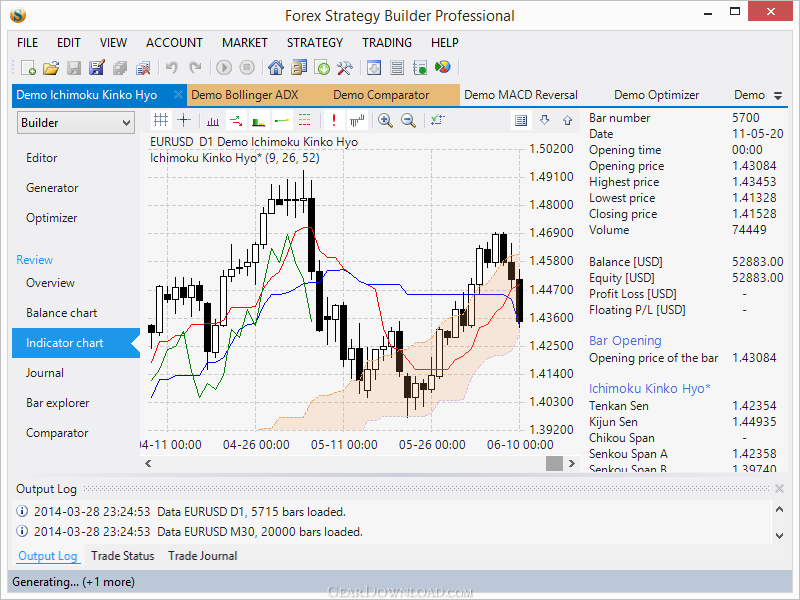800x600 pixels.
Task: Open the Overview review page
Action: click(50, 283)
